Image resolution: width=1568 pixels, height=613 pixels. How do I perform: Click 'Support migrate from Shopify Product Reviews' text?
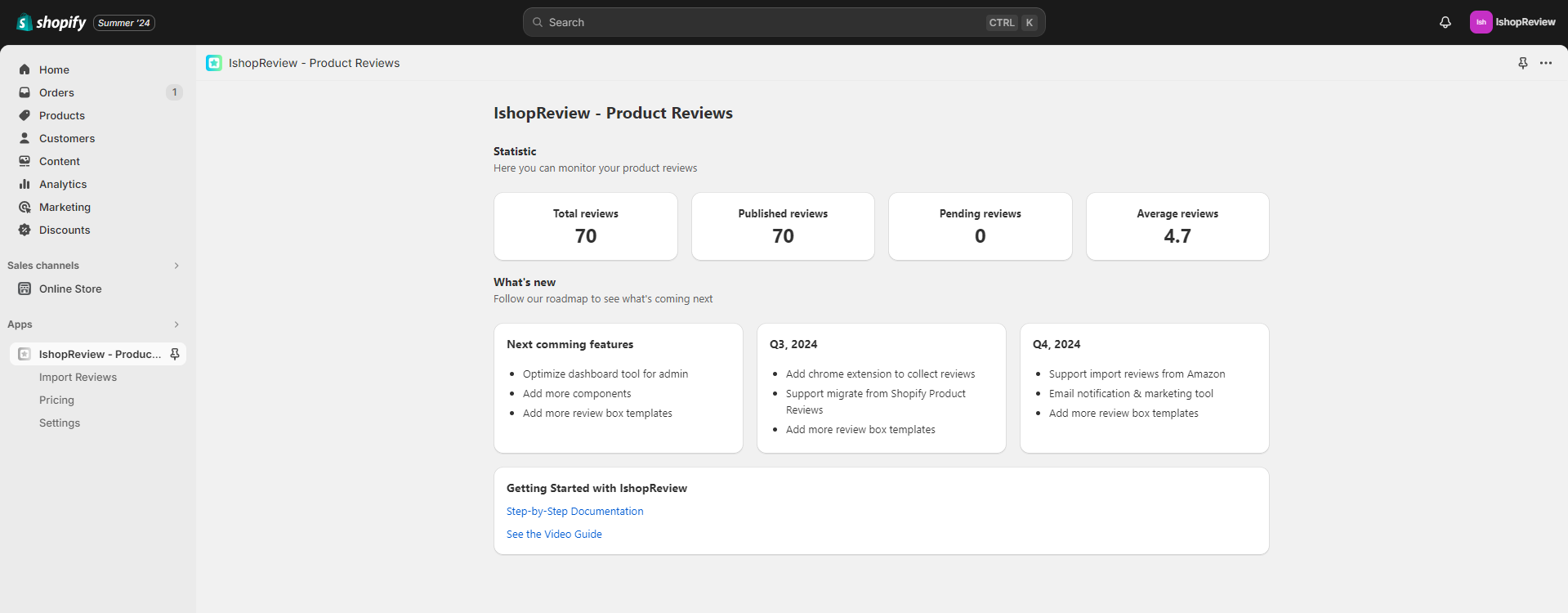[876, 402]
